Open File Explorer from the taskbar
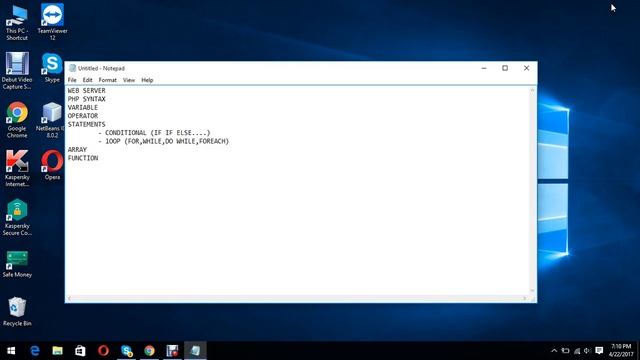 (58, 351)
